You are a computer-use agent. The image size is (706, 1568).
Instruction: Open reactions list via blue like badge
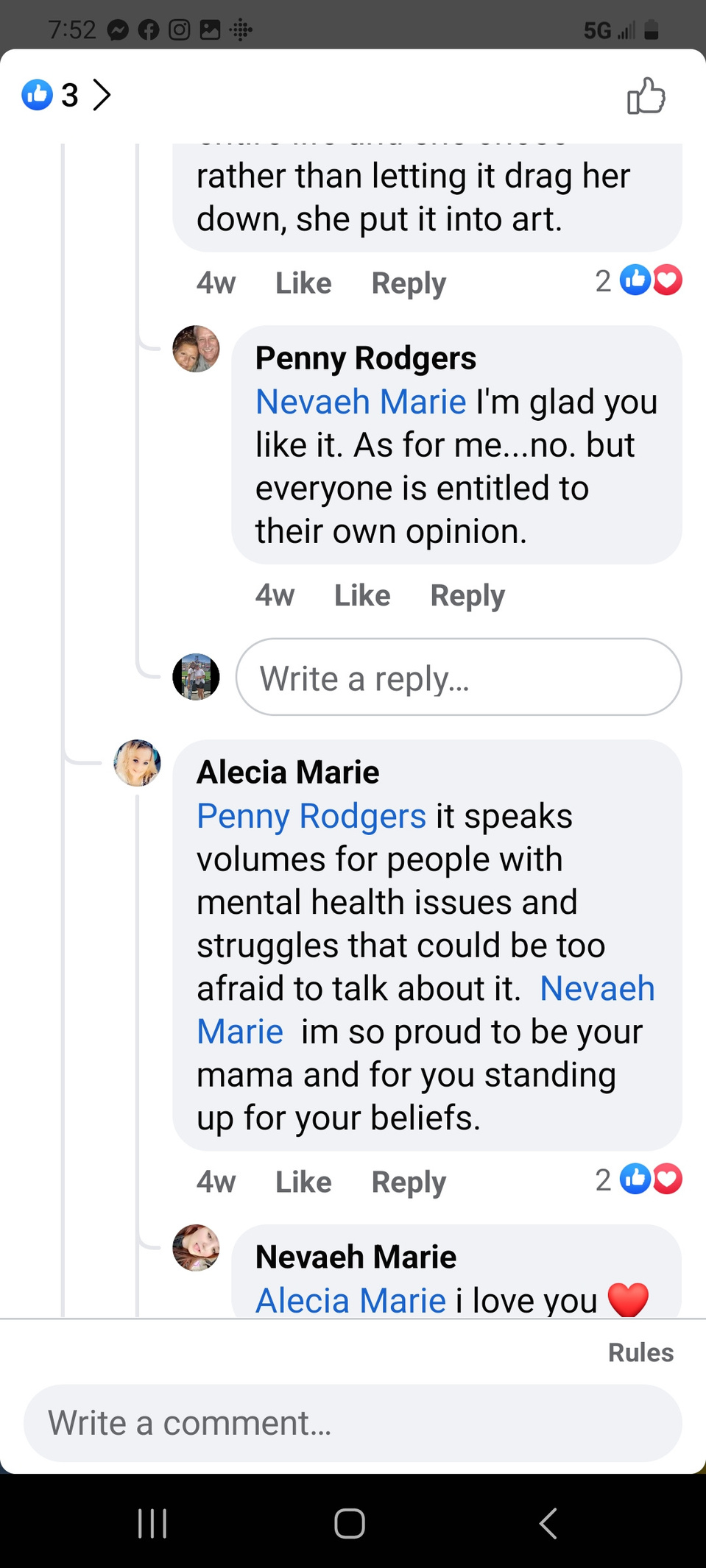[x=37, y=94]
